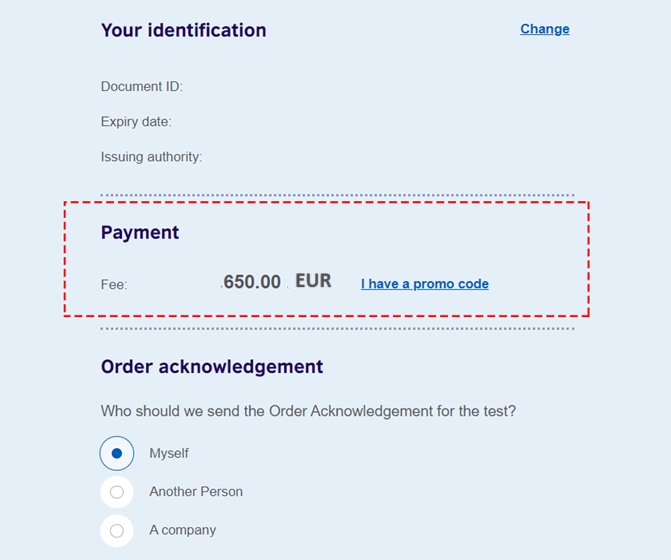Image resolution: width=671 pixels, height=560 pixels.
Task: Click the 'Document ID:' field label
Action: (142, 87)
